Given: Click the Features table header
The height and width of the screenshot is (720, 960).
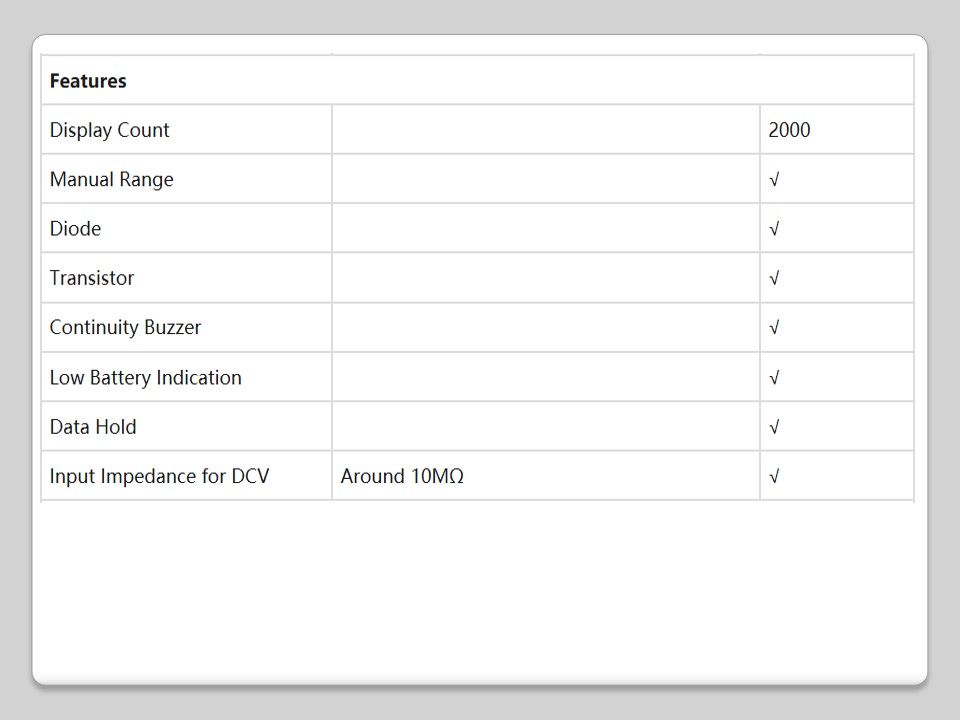Looking at the screenshot, I should coord(88,81).
